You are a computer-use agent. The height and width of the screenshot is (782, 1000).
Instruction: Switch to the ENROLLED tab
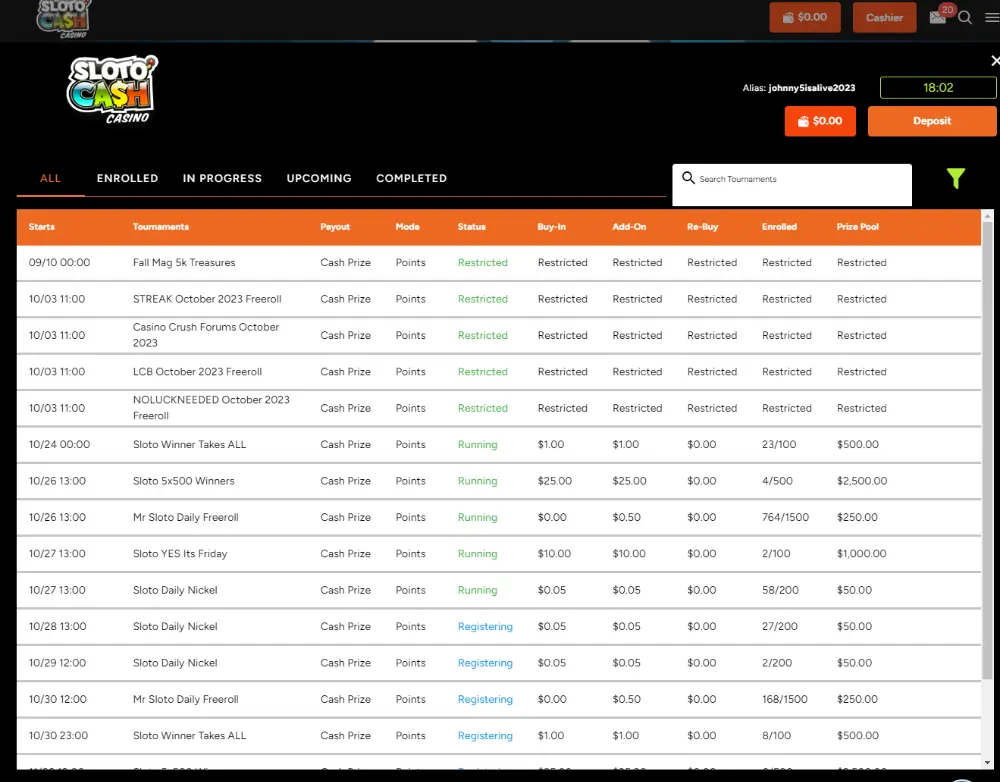[x=128, y=179]
